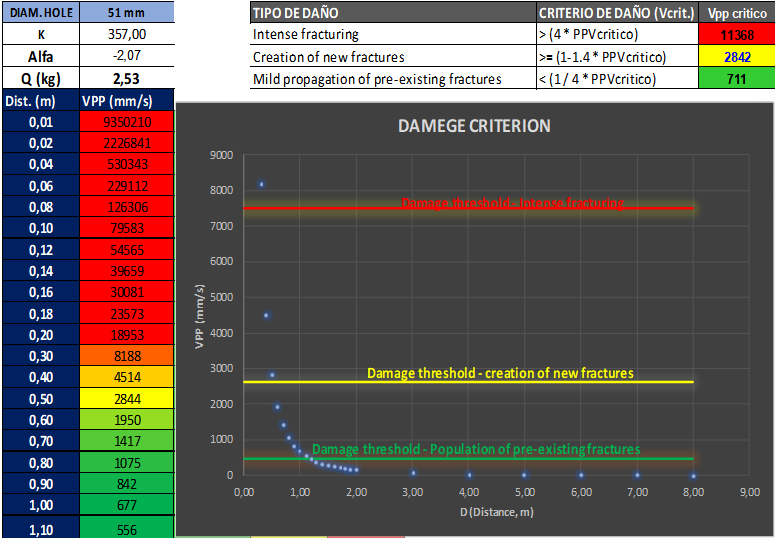
Task: Click distance cell 1,10
Action: point(41,529)
